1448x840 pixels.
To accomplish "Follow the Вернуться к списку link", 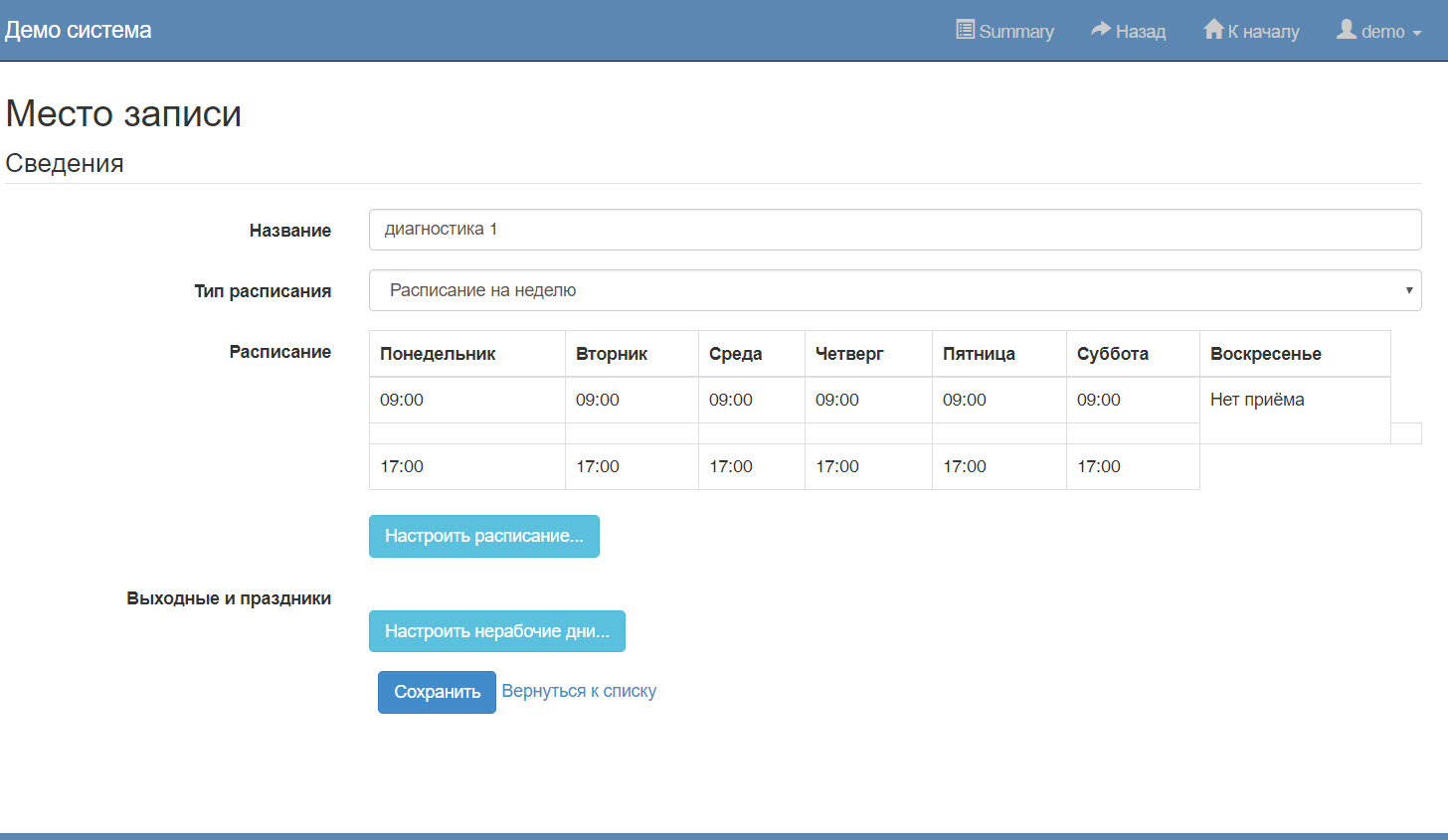I will click(x=579, y=691).
